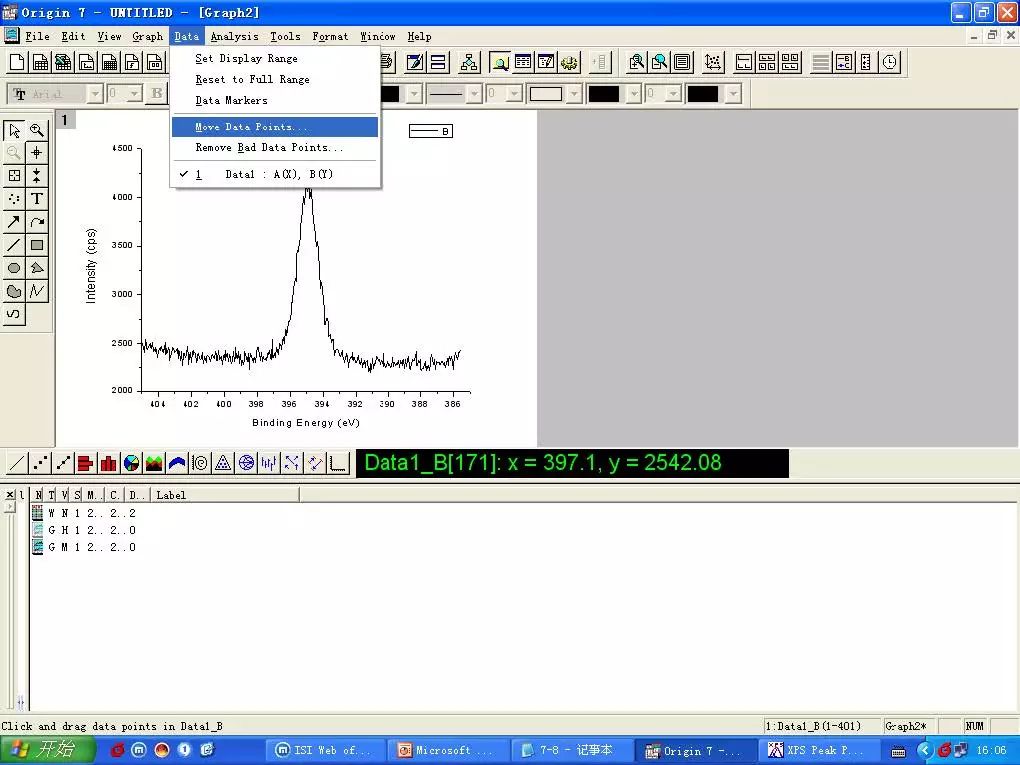Open the dropdown arrow beside the first black swatch
Image resolution: width=1020 pixels, height=765 pixels.
[414, 94]
